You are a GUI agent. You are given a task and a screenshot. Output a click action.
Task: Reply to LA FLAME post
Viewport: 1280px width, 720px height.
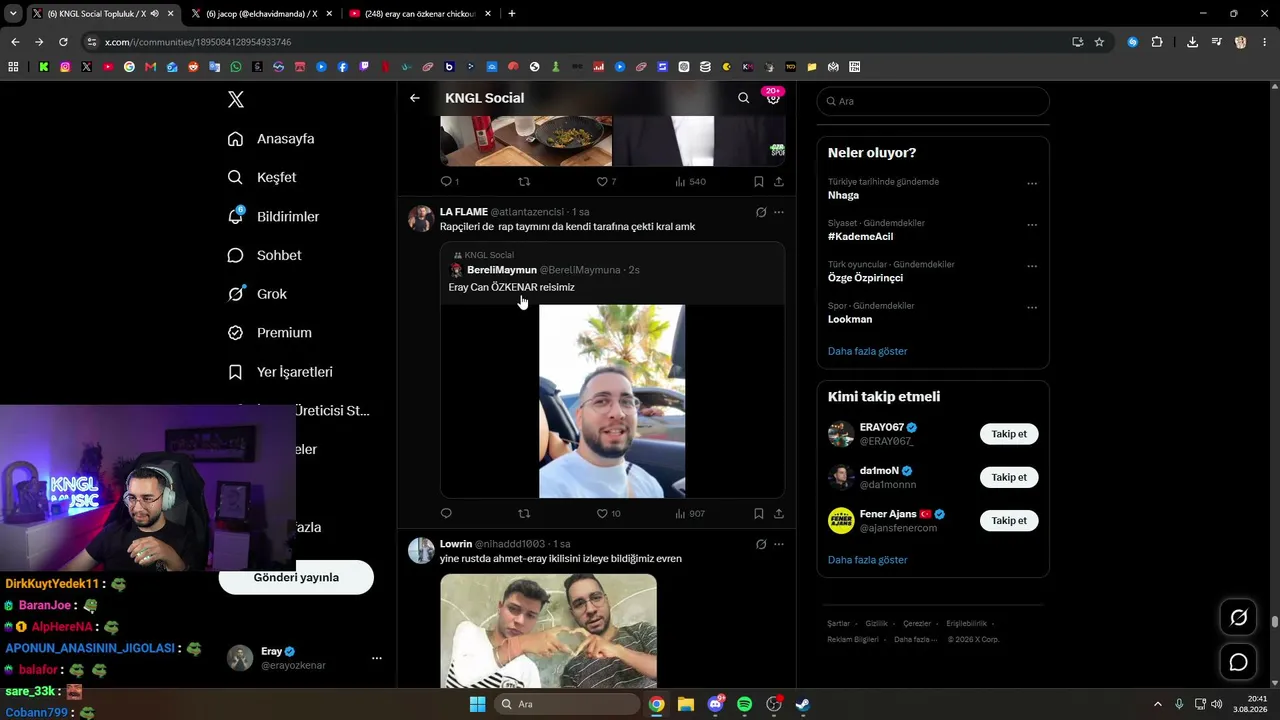point(446,513)
